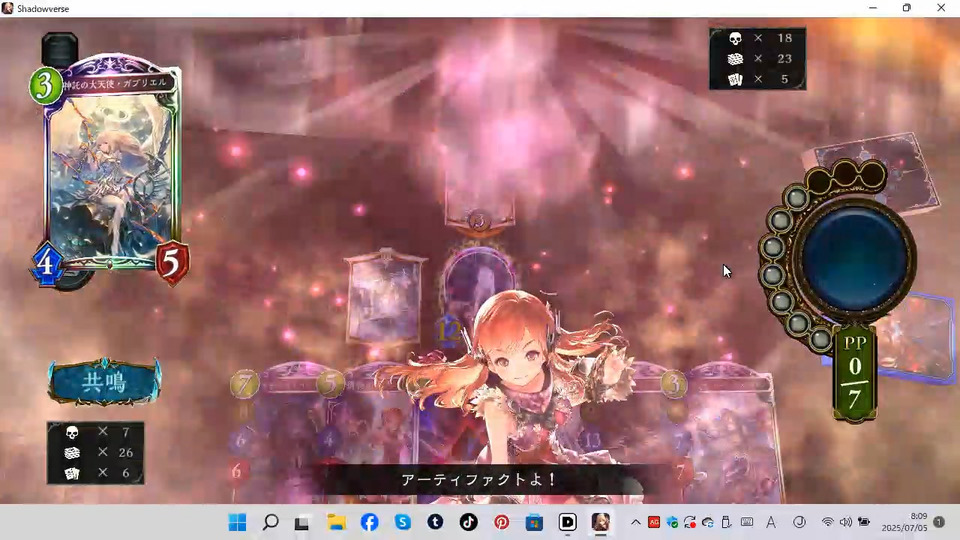Switch to Shadowverse taskbar icon

[601, 522]
